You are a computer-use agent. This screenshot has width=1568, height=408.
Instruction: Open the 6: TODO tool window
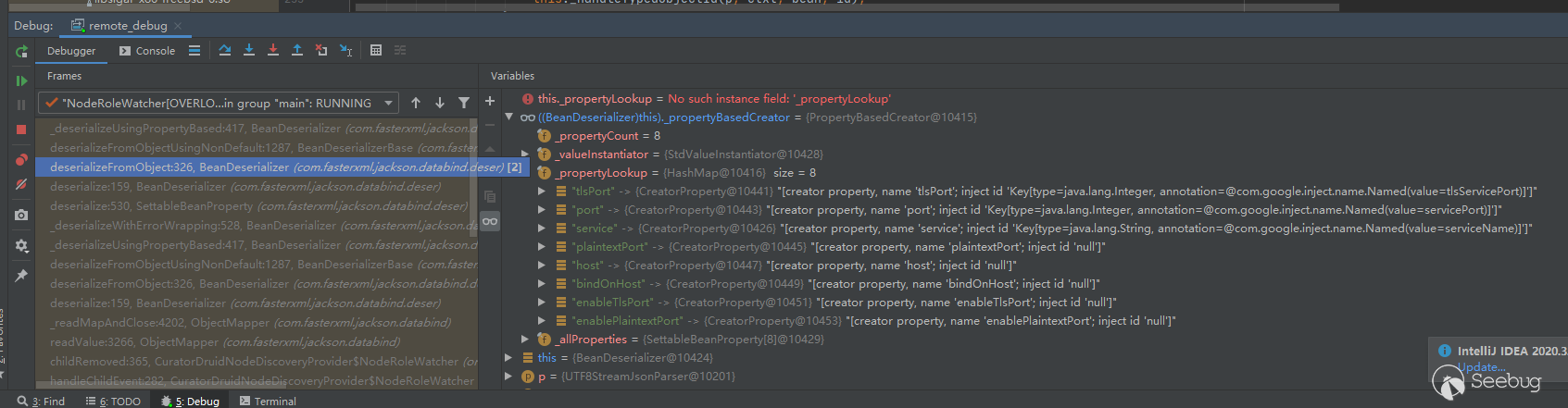click(113, 401)
